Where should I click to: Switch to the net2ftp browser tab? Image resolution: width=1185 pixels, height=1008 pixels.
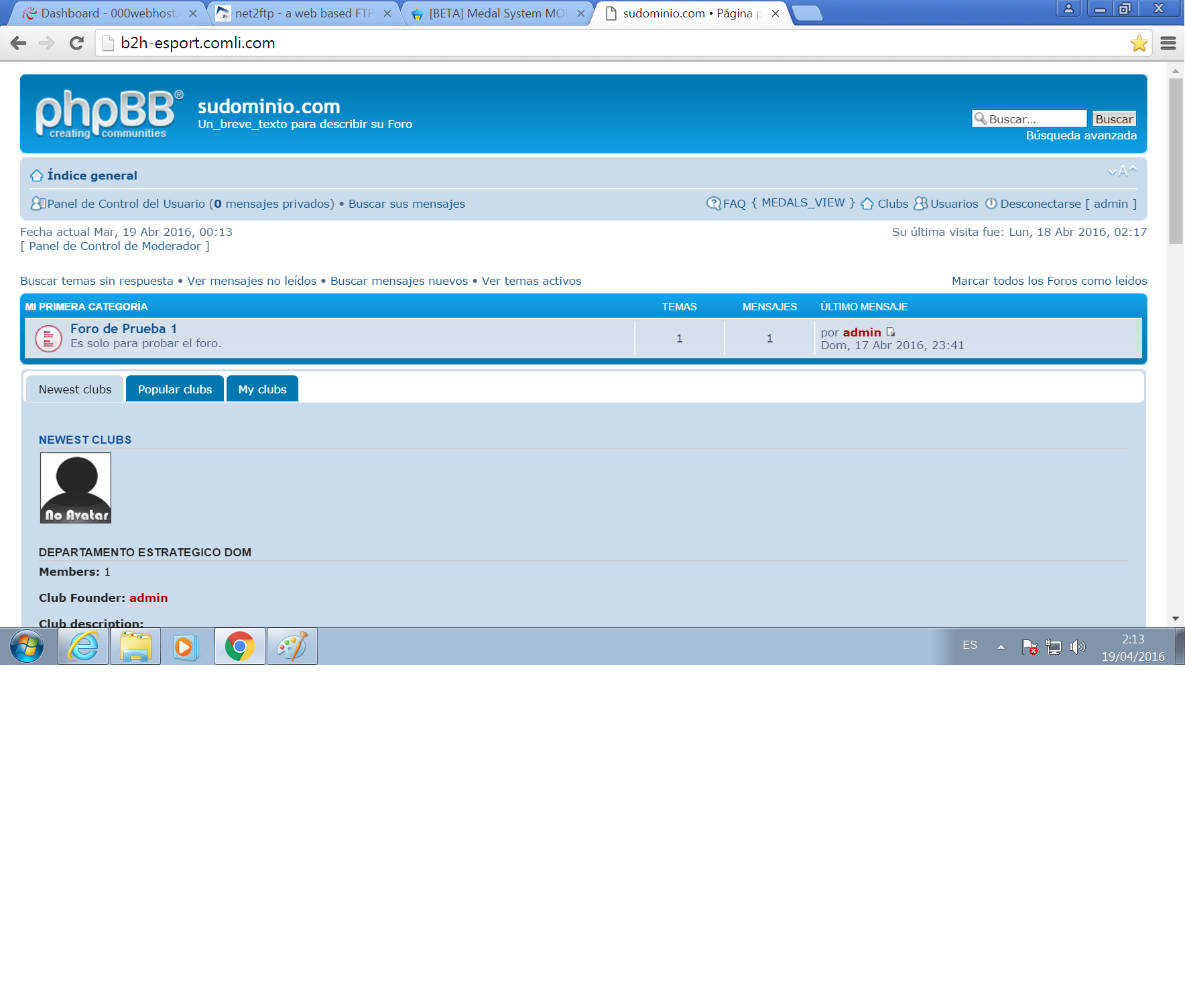click(x=303, y=13)
